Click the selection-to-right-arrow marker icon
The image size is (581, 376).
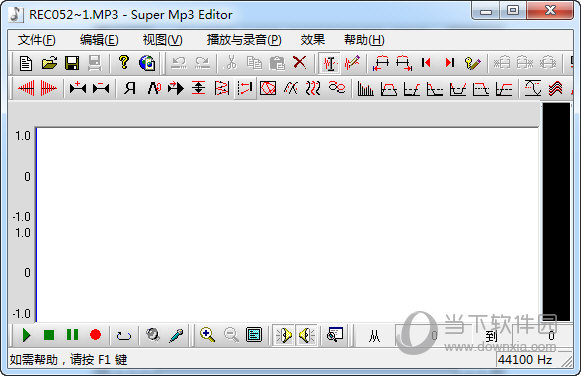coord(404,63)
